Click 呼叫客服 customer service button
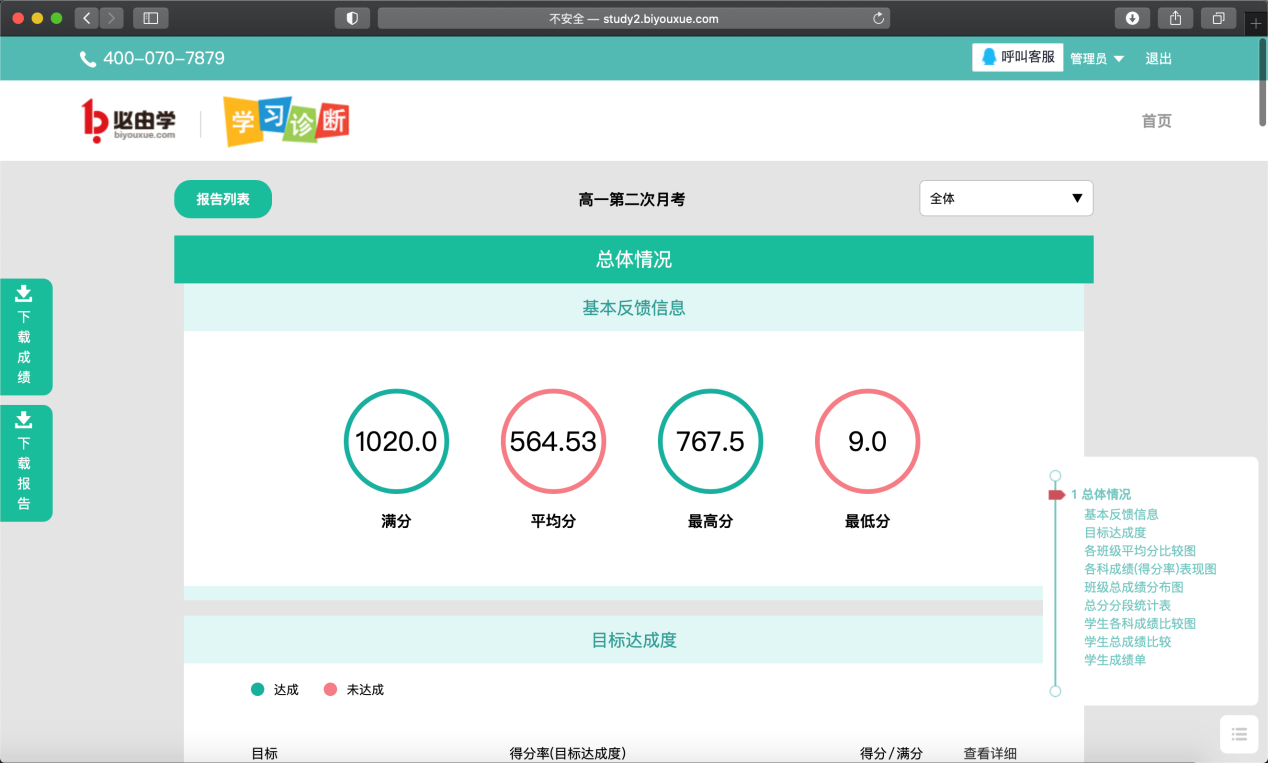1268x763 pixels. 1017,58
